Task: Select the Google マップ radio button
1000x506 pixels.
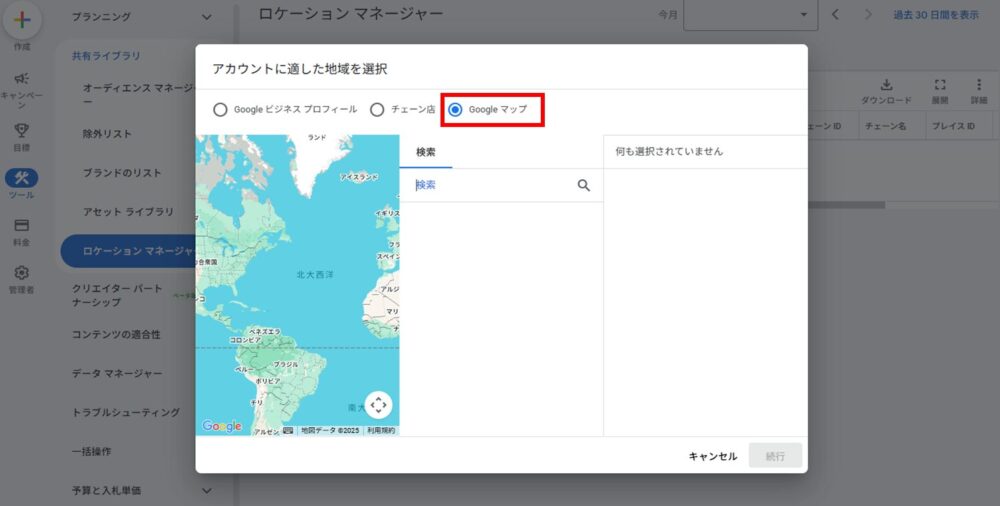Action: click(456, 109)
